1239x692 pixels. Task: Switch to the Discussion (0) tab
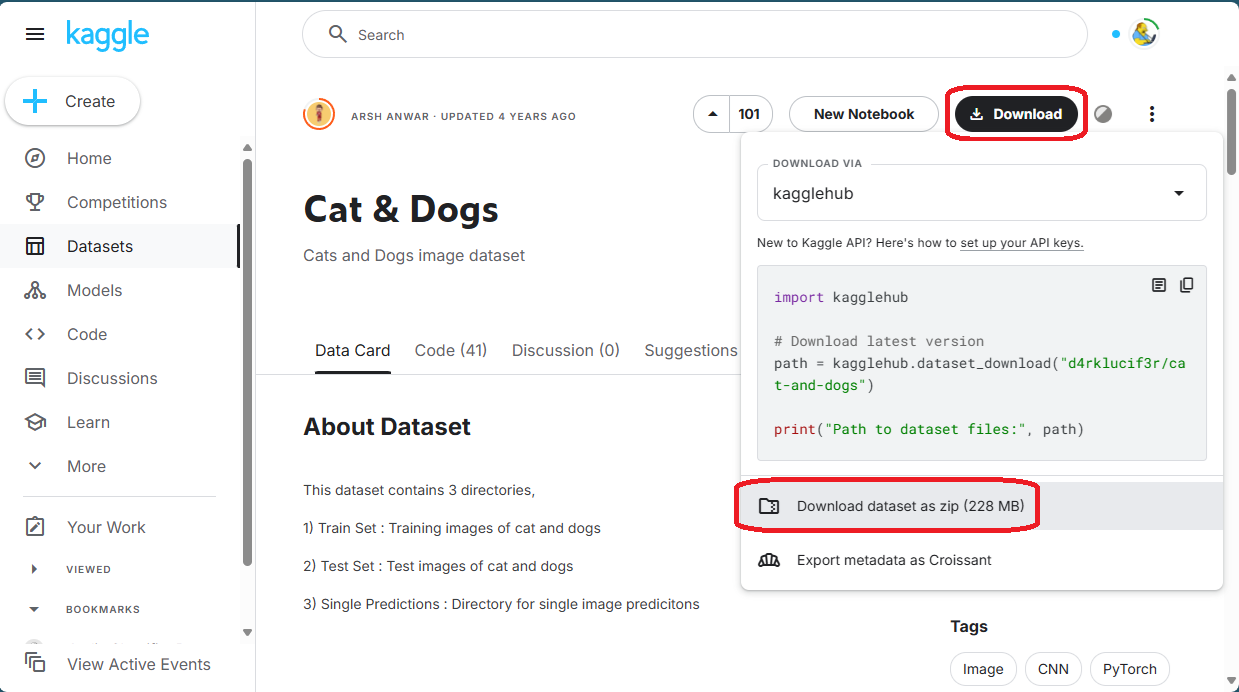[x=565, y=350]
